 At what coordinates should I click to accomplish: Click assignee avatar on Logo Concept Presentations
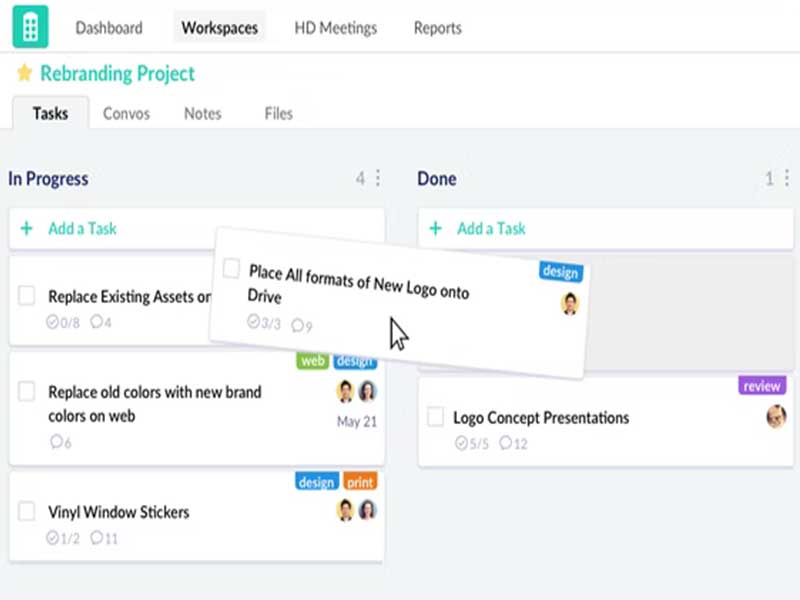[x=776, y=416]
